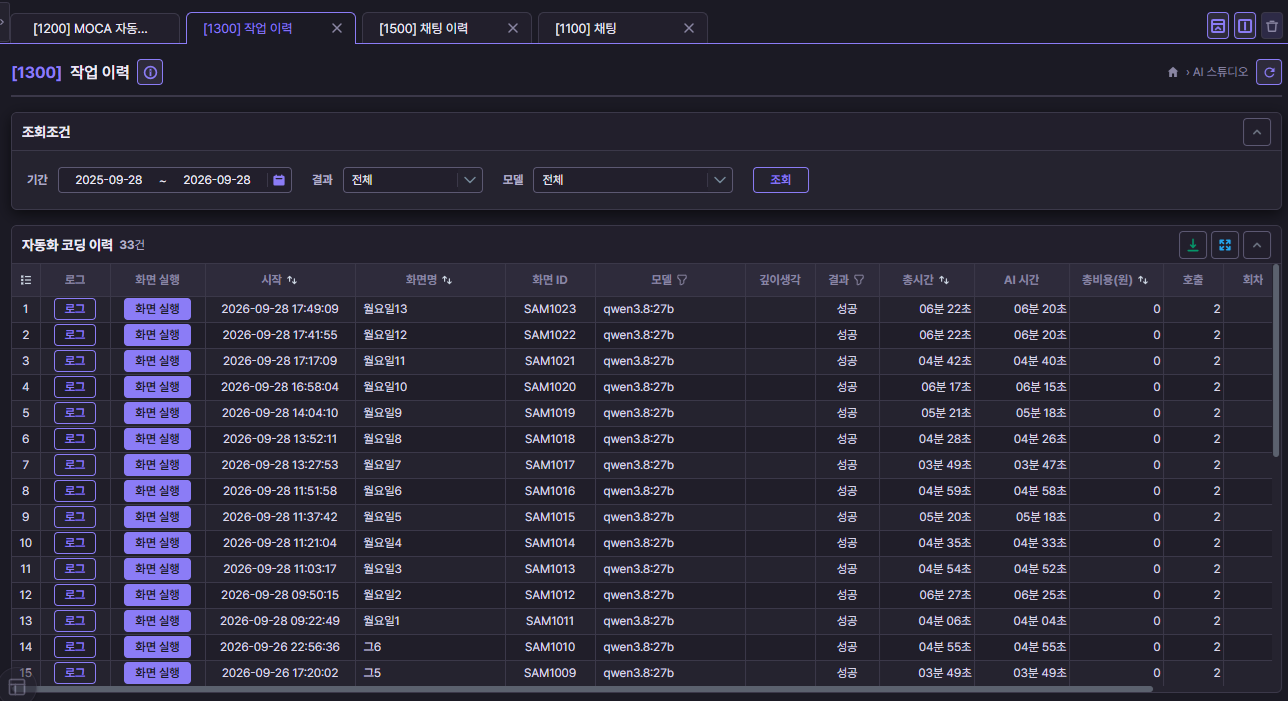Open 로그 for the SAM1011 row
The width and height of the screenshot is (1288, 701).
click(75, 621)
